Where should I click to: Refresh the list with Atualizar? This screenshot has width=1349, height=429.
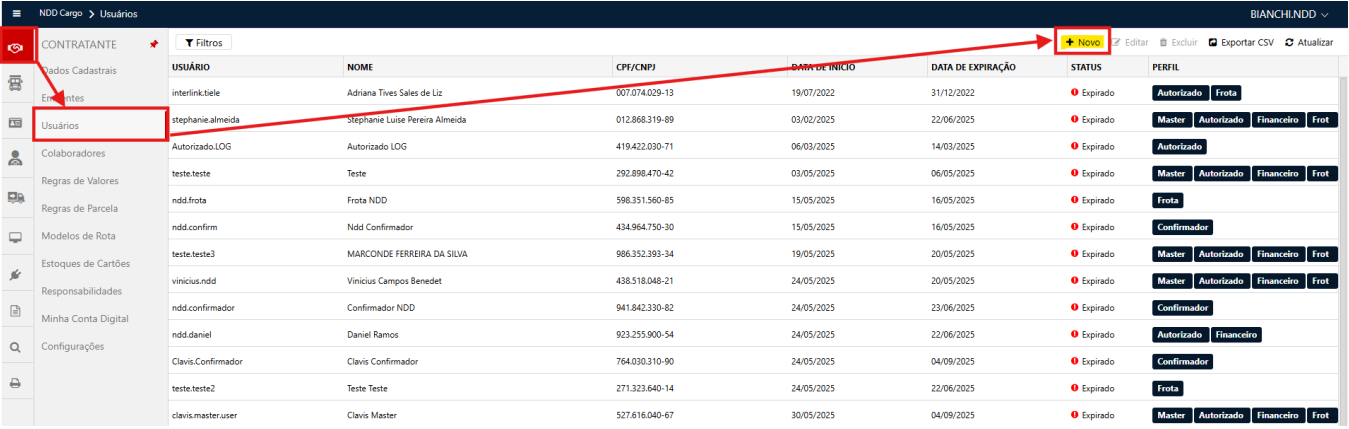click(1309, 43)
